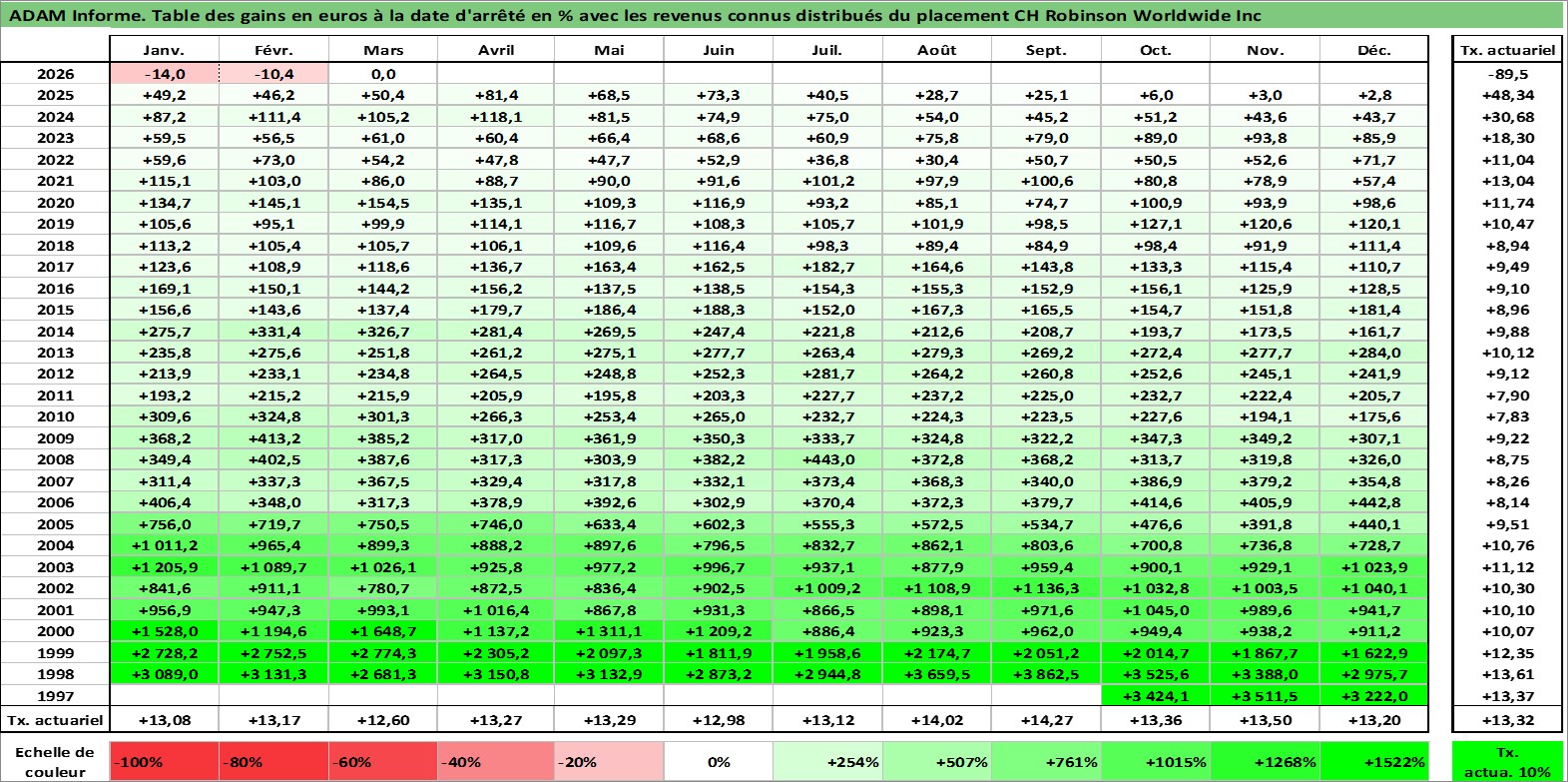
Task: Click the +3 862,5 cell for Sept. 1998
Action: click(1046, 674)
